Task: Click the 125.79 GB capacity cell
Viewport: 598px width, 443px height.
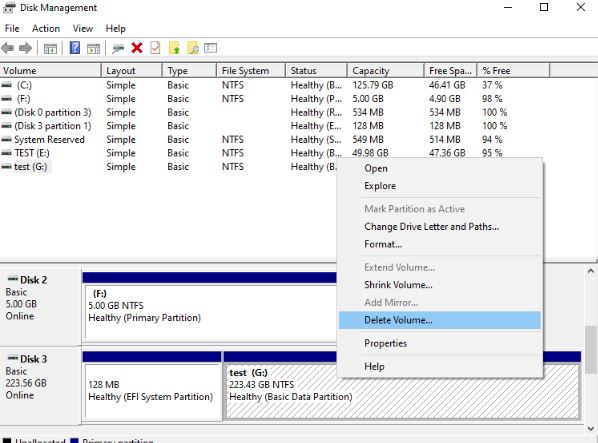Action: pos(373,85)
